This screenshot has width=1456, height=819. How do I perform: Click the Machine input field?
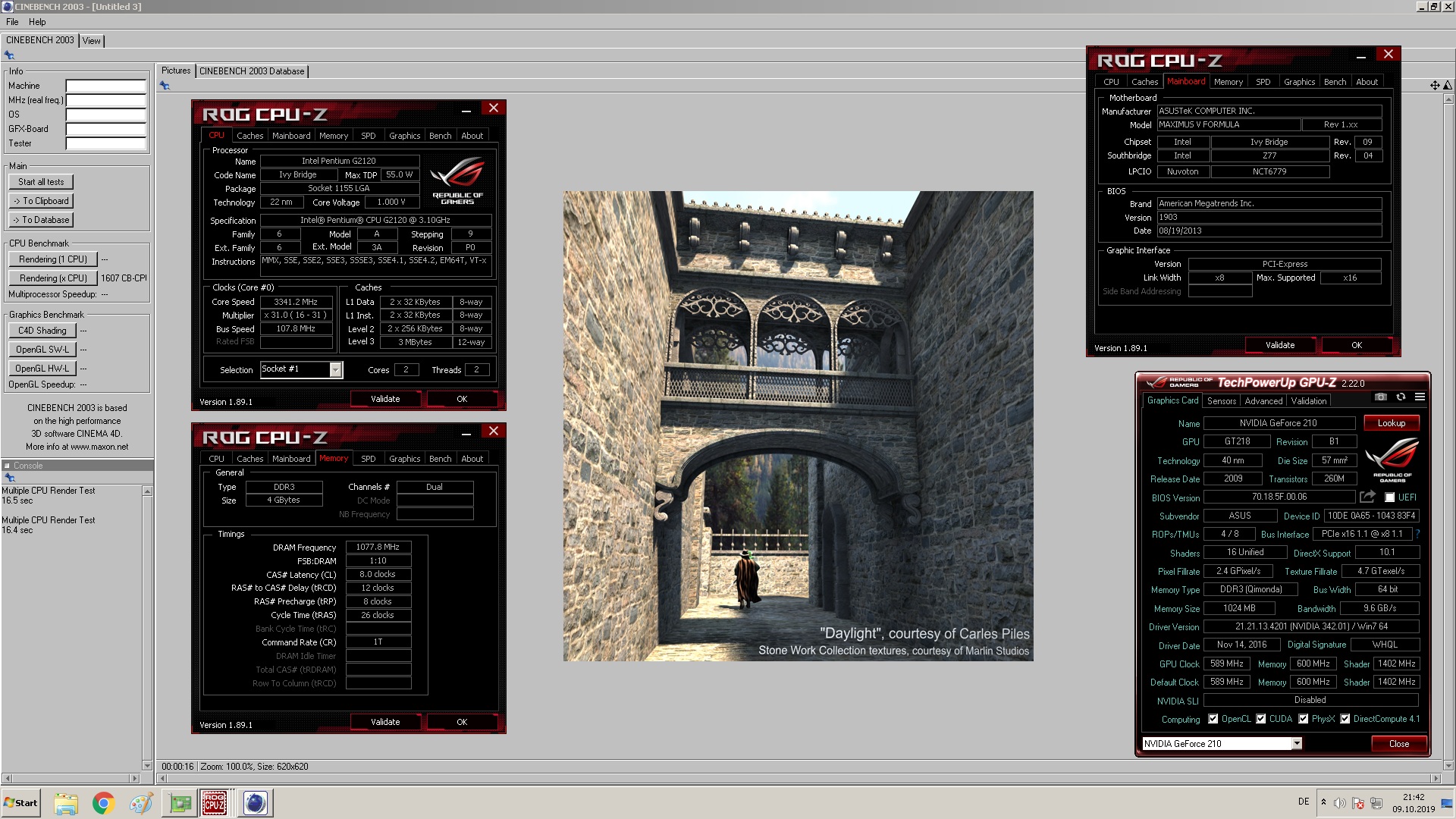click(105, 86)
